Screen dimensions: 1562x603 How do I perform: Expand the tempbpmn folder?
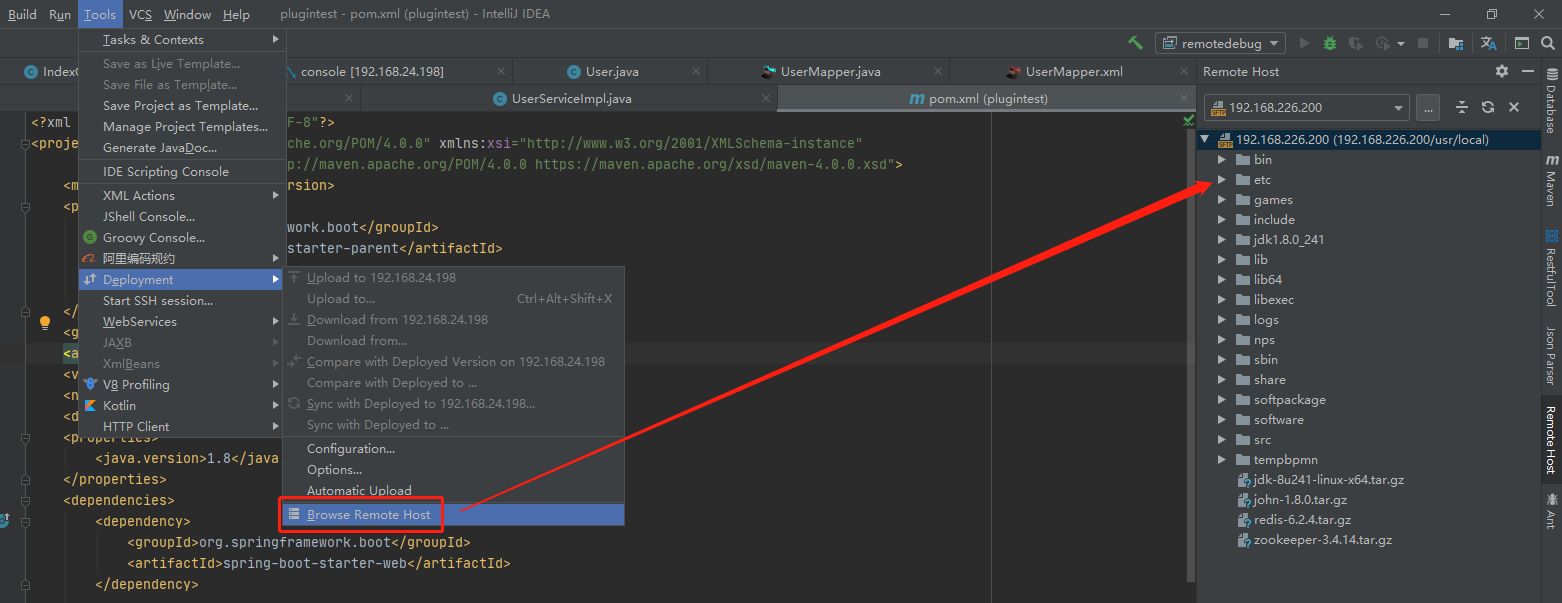click(x=1222, y=459)
